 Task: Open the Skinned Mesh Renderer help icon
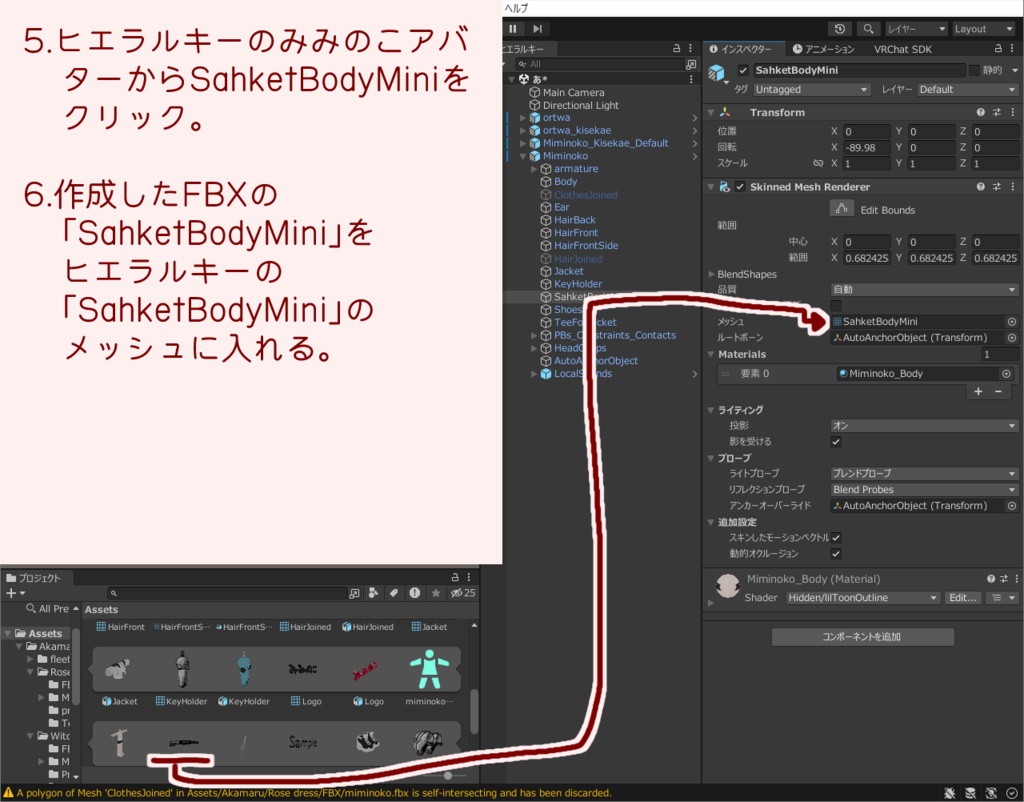[980, 187]
